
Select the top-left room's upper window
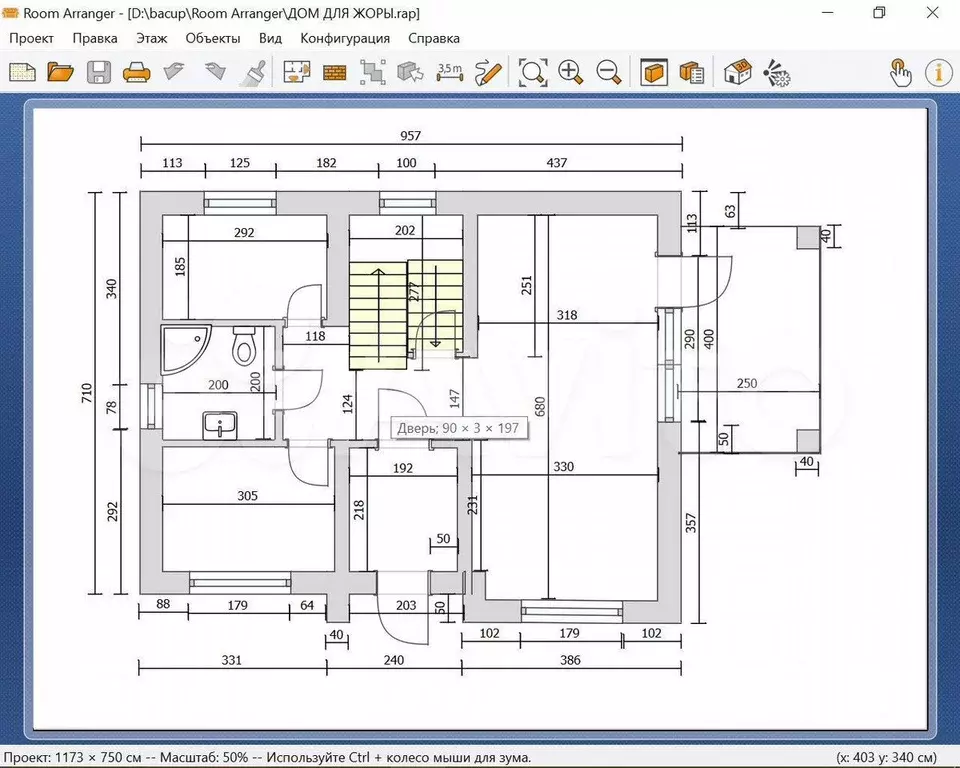(240, 203)
